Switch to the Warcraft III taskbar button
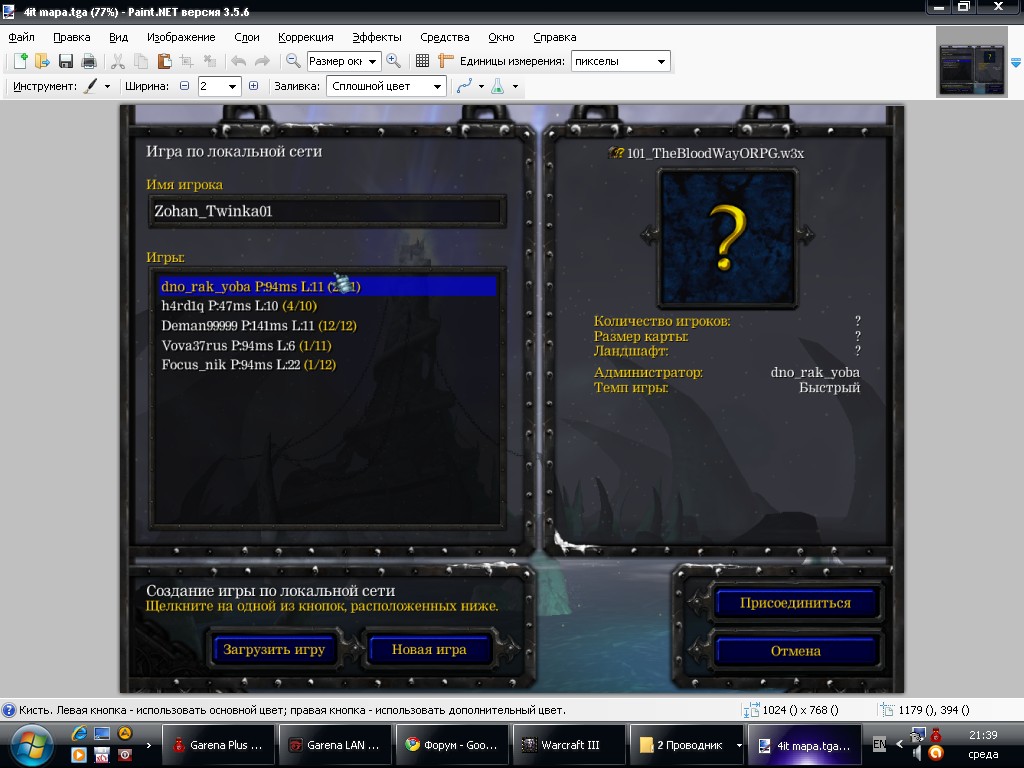 click(x=569, y=745)
